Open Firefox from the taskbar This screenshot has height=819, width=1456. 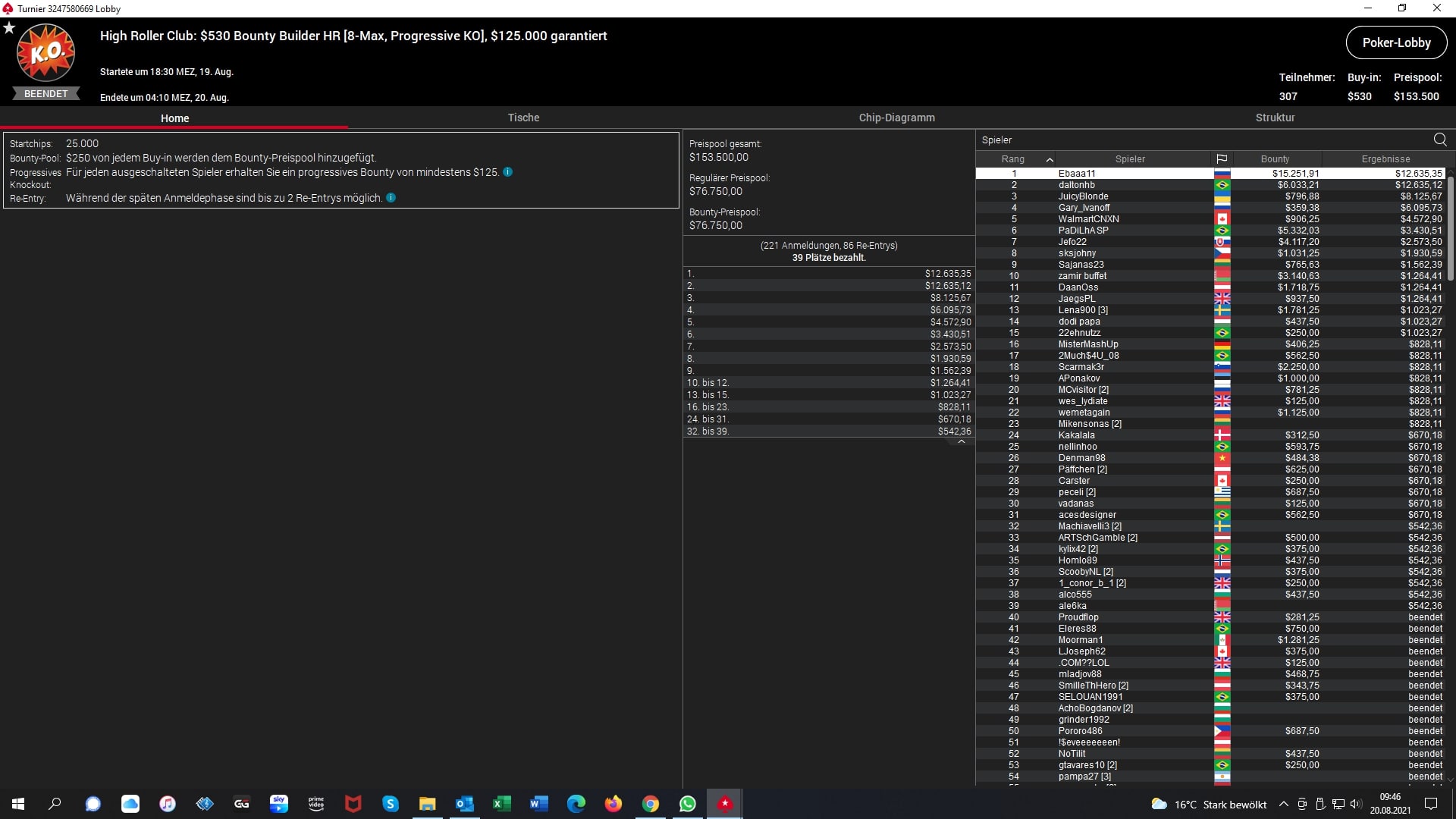[613, 804]
